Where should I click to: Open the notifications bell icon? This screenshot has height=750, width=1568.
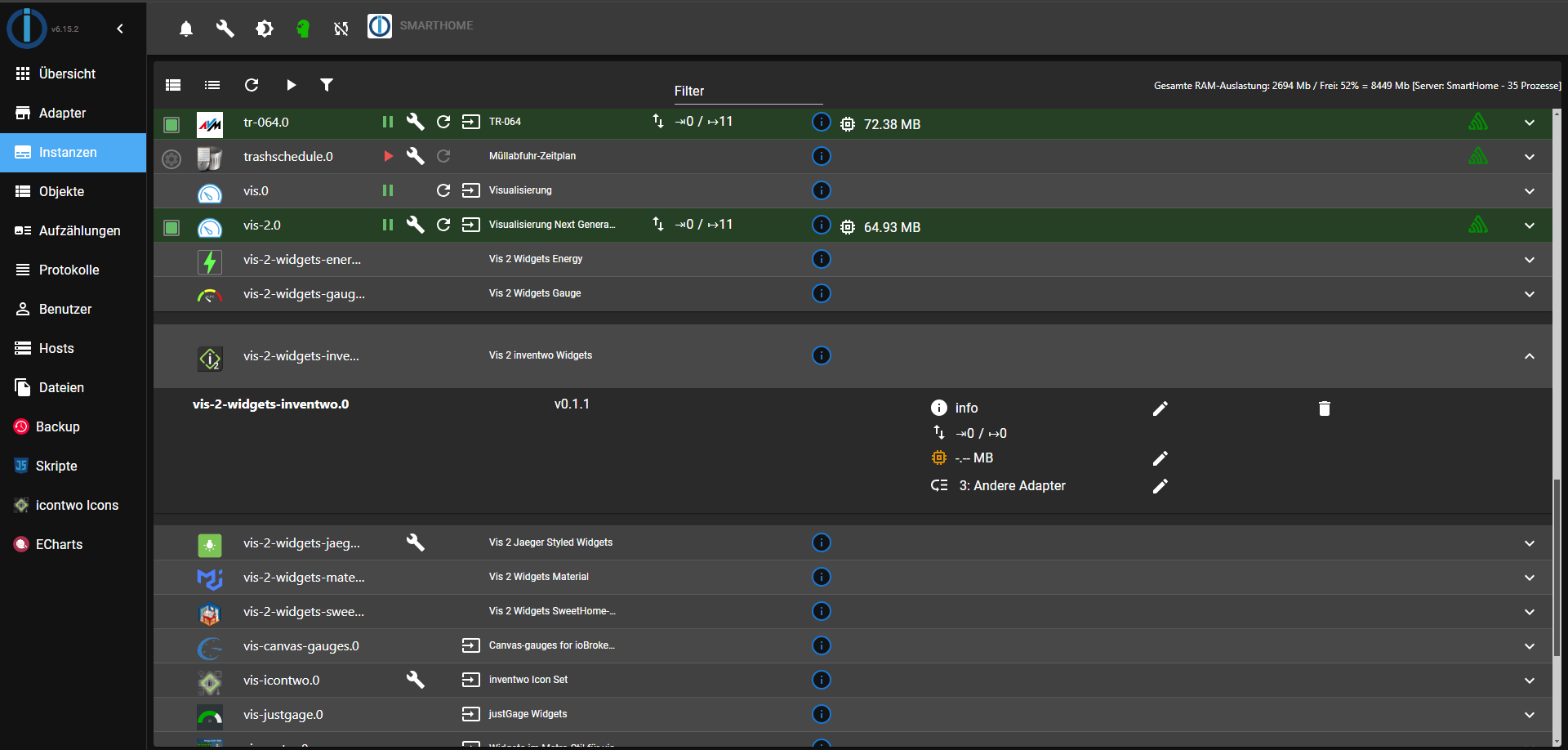186,29
